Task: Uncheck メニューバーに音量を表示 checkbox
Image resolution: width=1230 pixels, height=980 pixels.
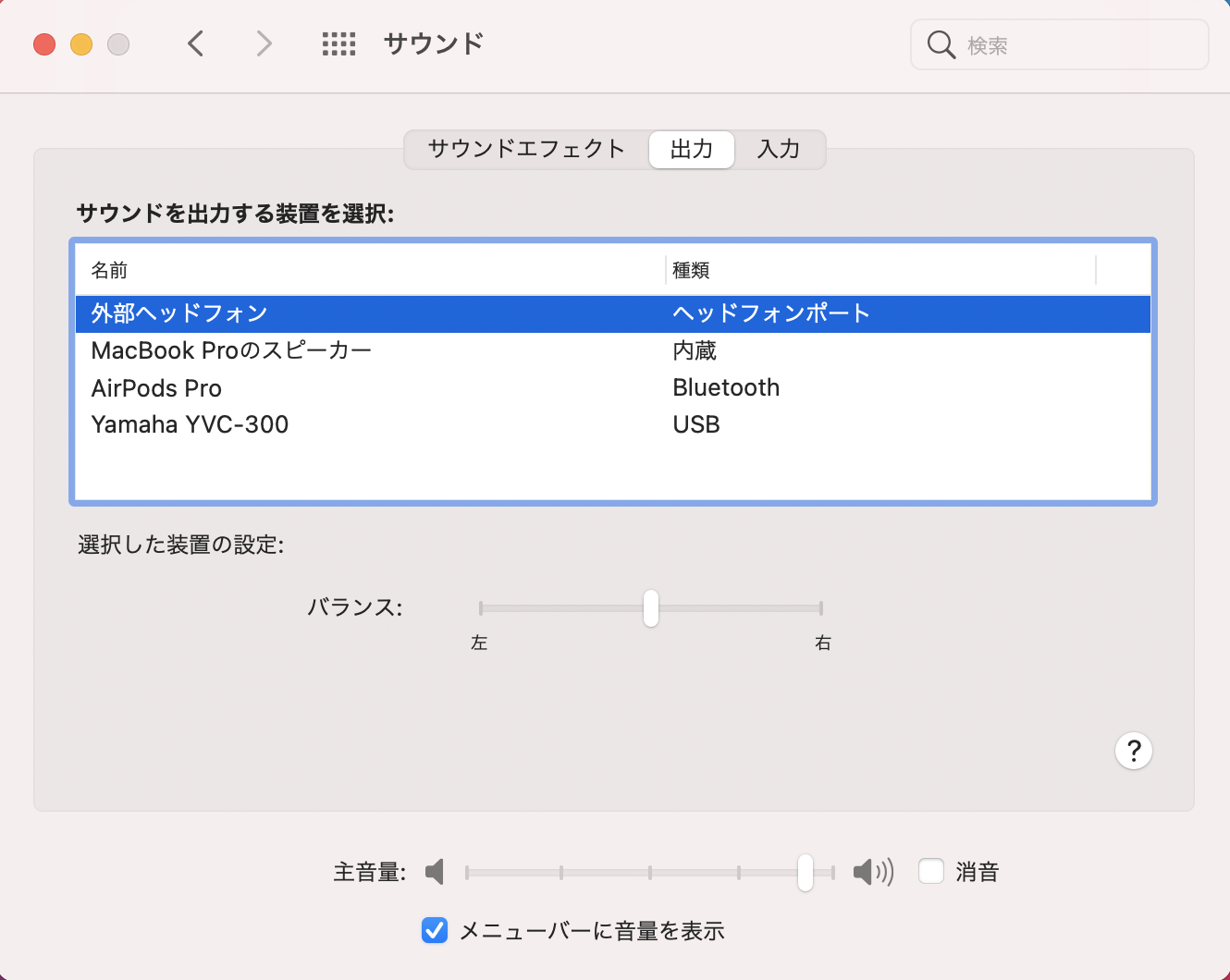Action: click(x=435, y=930)
